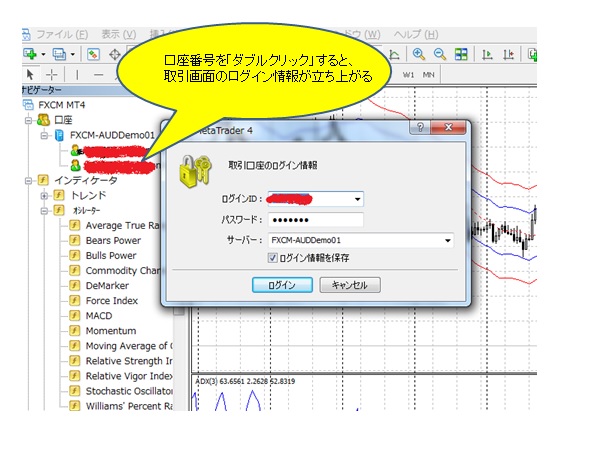Click the application icon left of ファイル menu

click(x=26, y=35)
